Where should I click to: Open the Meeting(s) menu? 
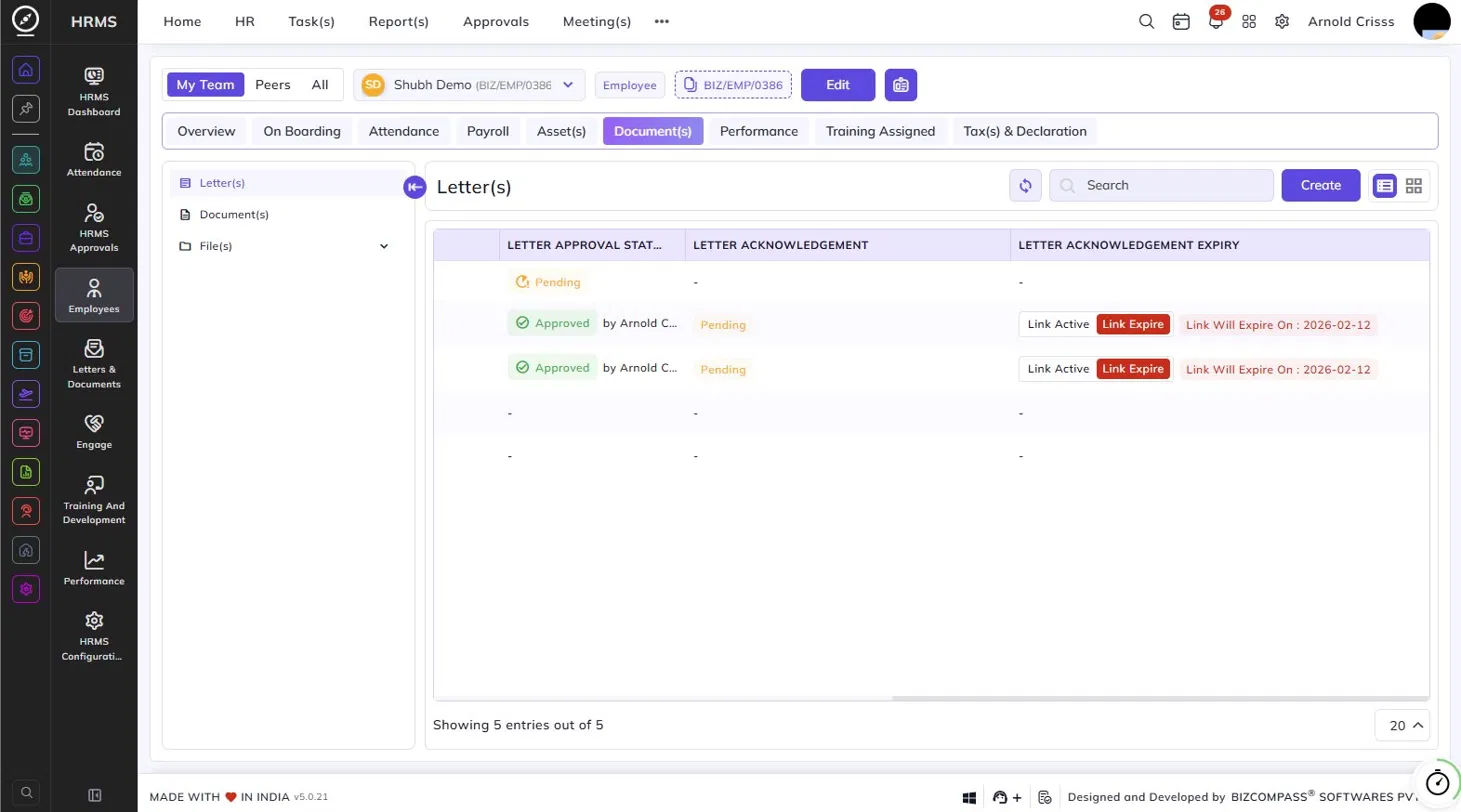point(597,21)
